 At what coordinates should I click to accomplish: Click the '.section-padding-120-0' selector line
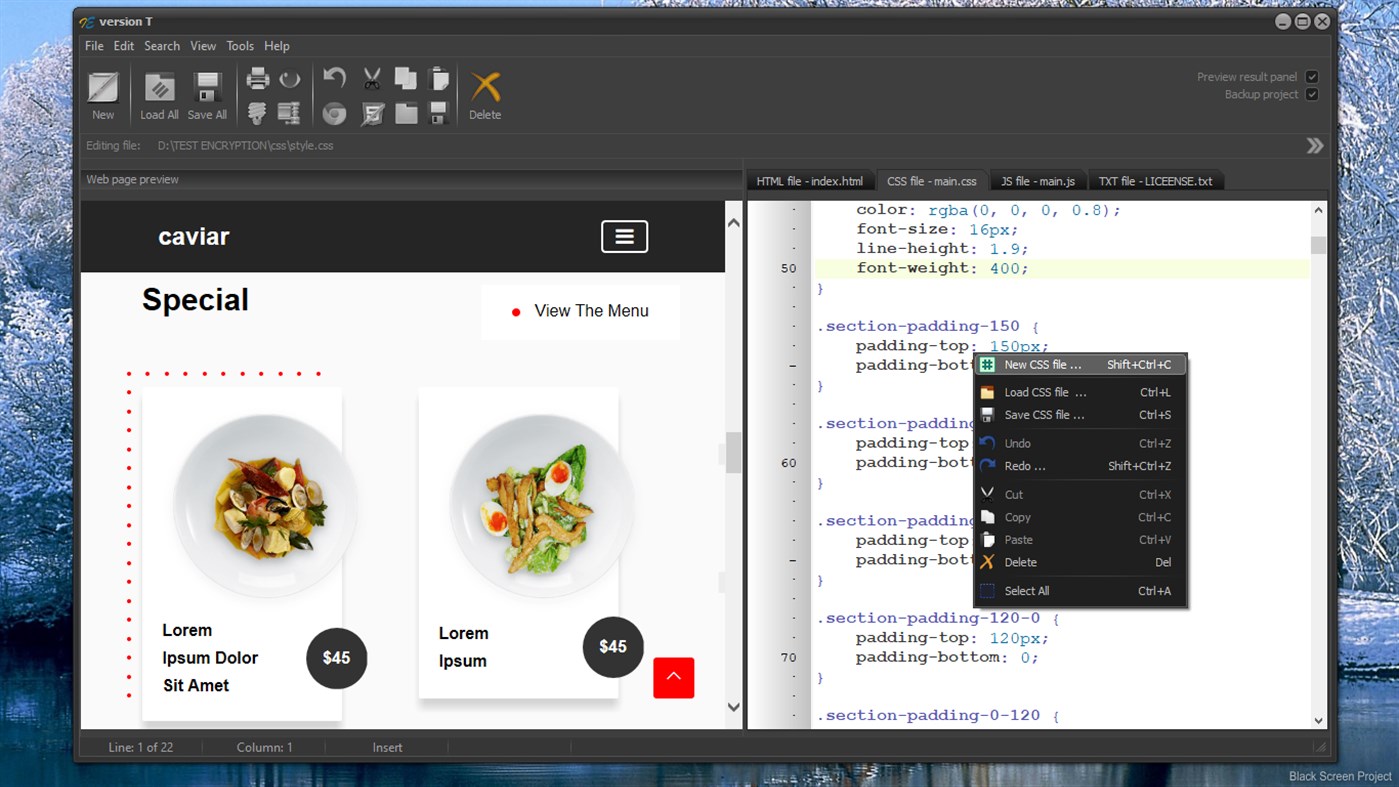(x=937, y=619)
